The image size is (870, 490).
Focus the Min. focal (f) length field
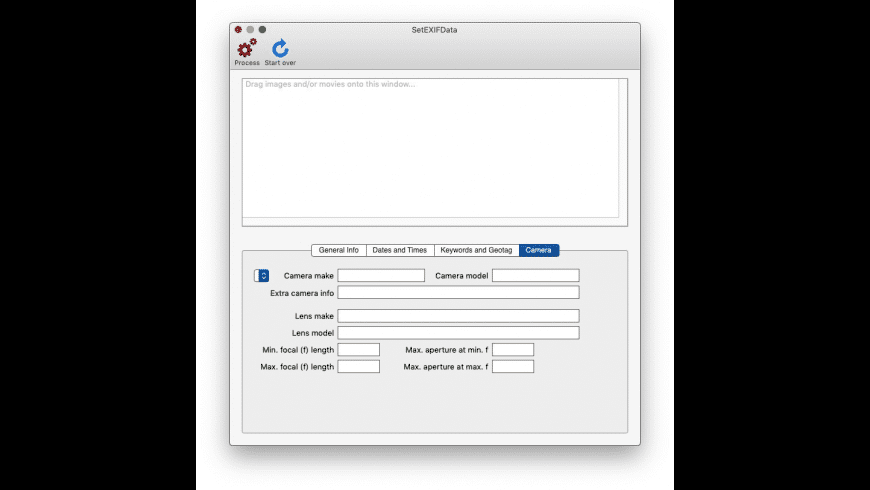click(x=358, y=350)
